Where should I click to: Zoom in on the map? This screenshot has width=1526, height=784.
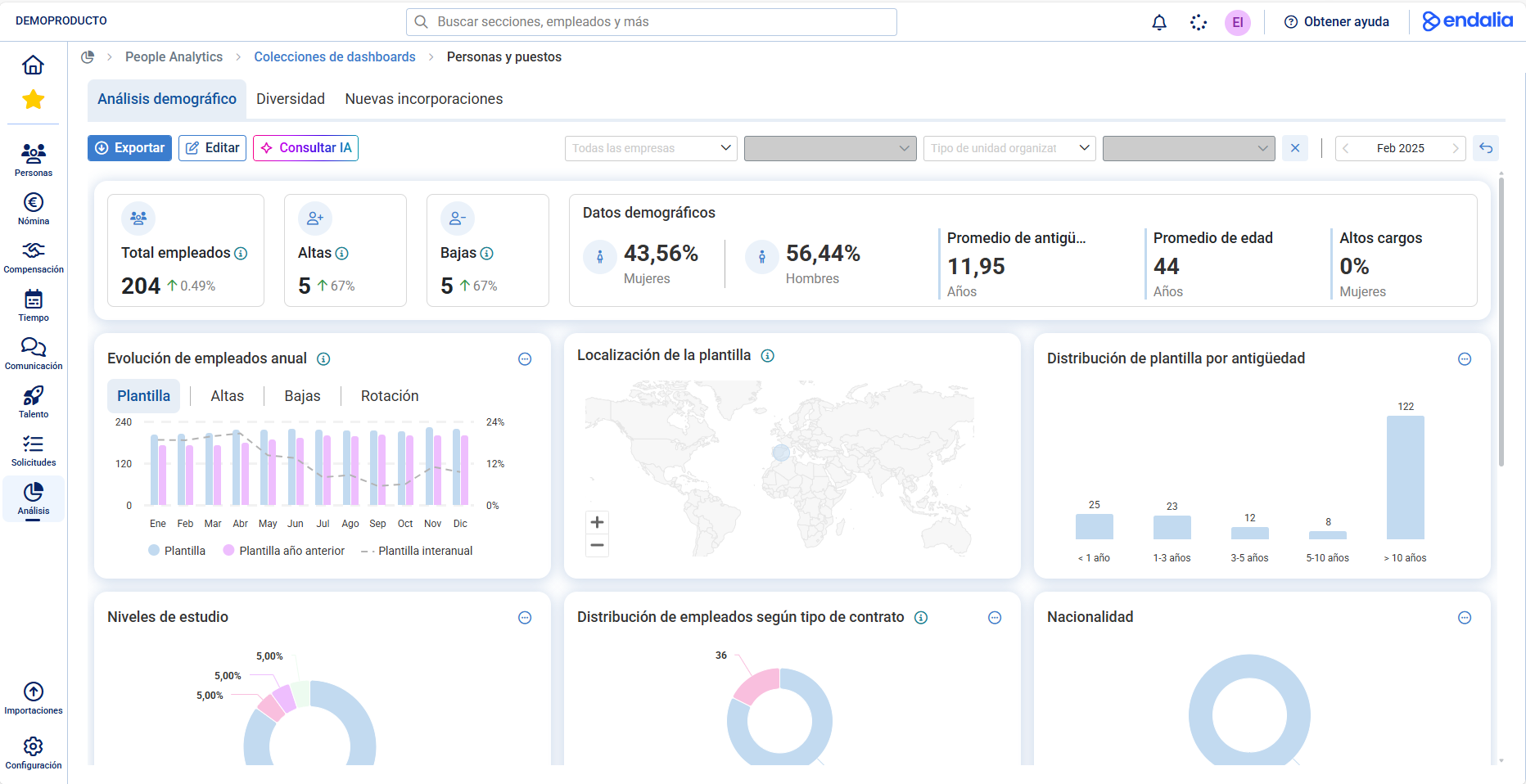click(x=598, y=522)
